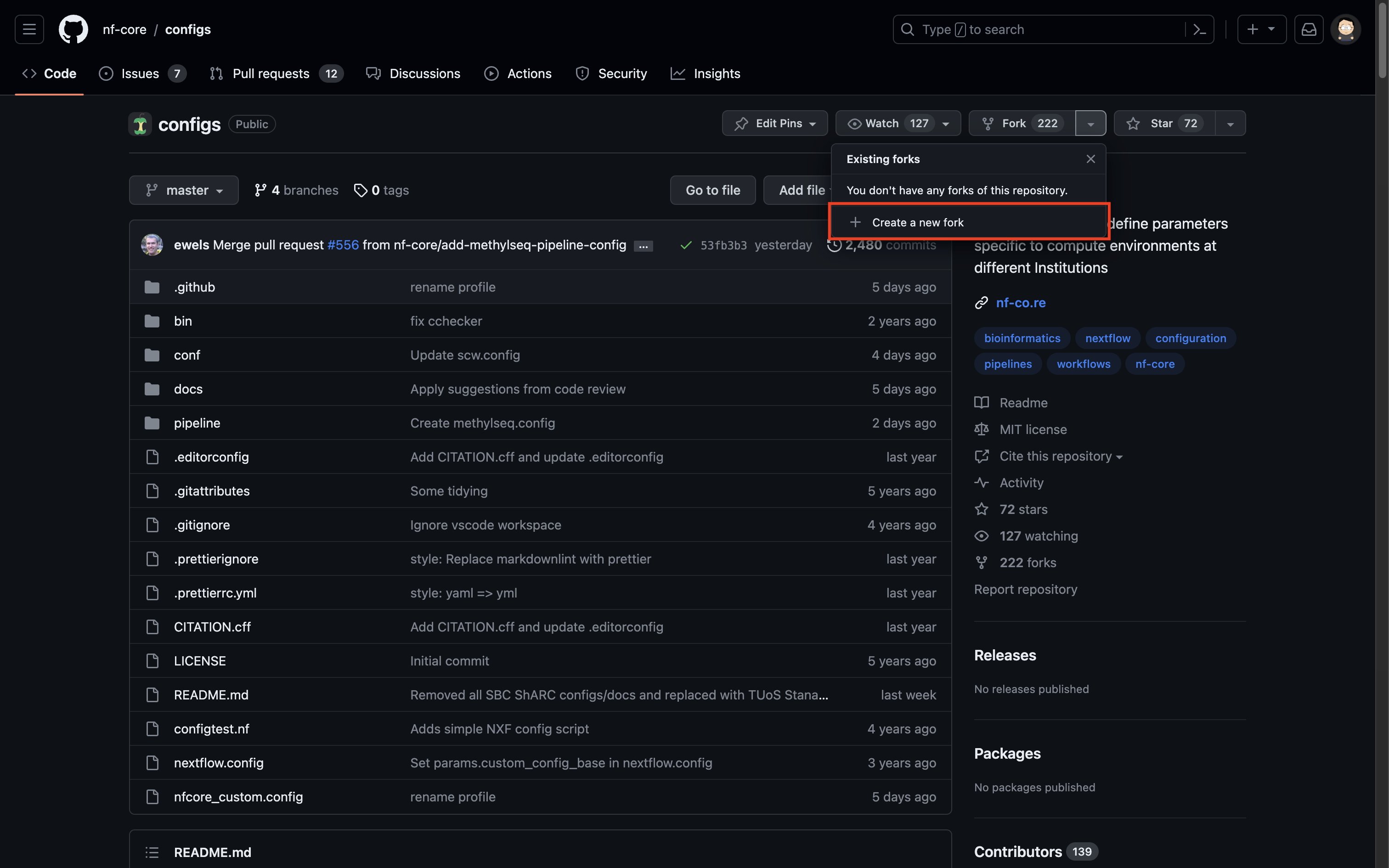Screen dimensions: 1389x868
Task: Select the workflows topic tag
Action: coord(1084,364)
